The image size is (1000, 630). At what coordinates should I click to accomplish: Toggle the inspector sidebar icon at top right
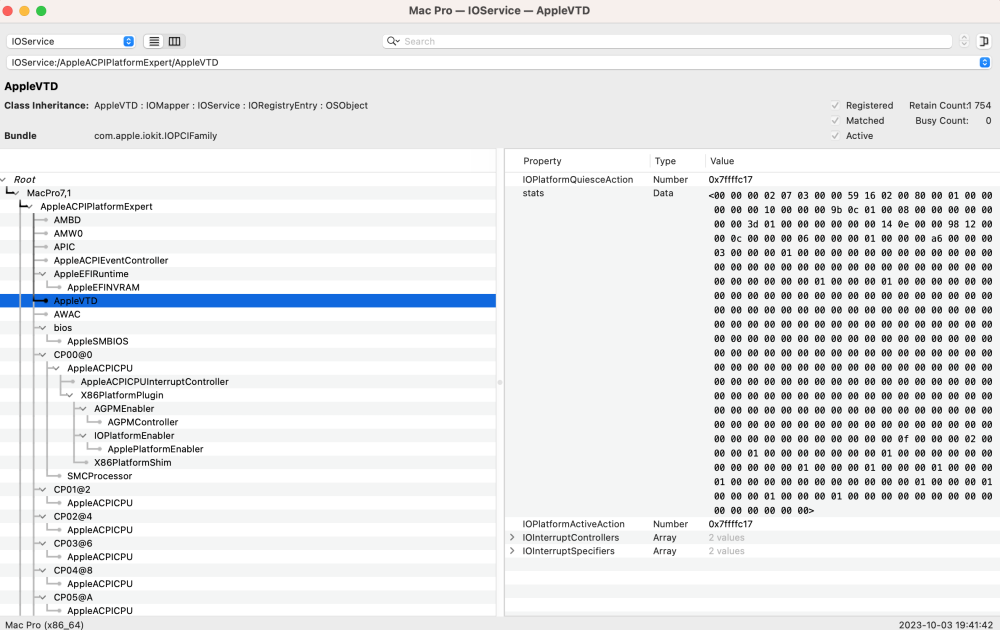tap(983, 41)
